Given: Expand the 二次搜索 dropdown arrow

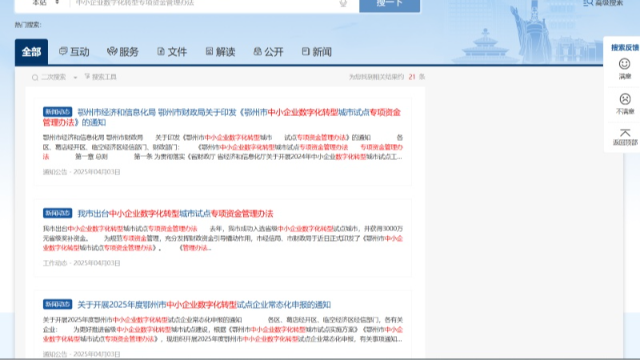Looking at the screenshot, I should click(x=75, y=77).
